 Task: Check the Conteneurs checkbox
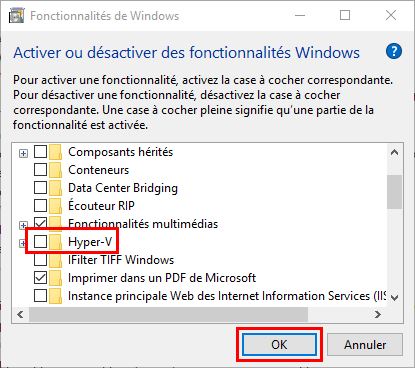tap(40, 170)
